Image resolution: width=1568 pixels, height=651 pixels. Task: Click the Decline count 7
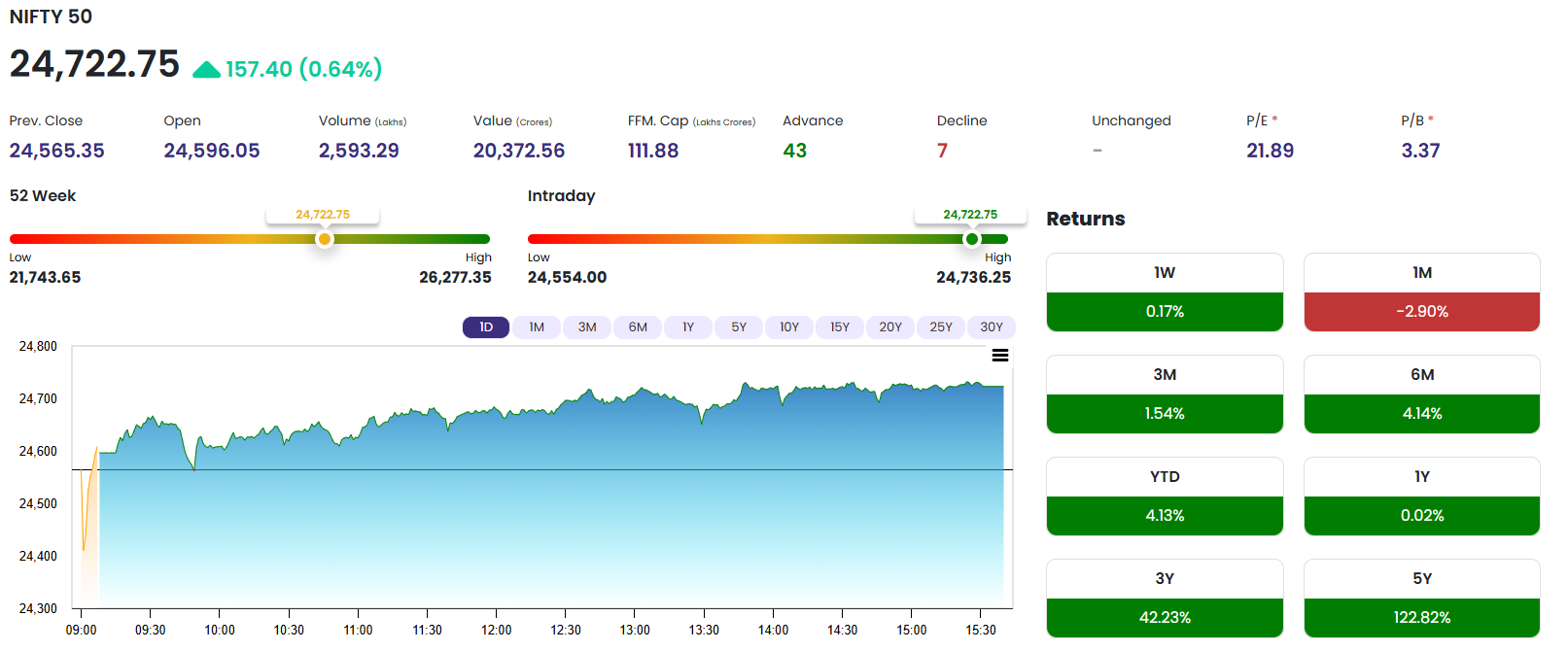(x=942, y=151)
